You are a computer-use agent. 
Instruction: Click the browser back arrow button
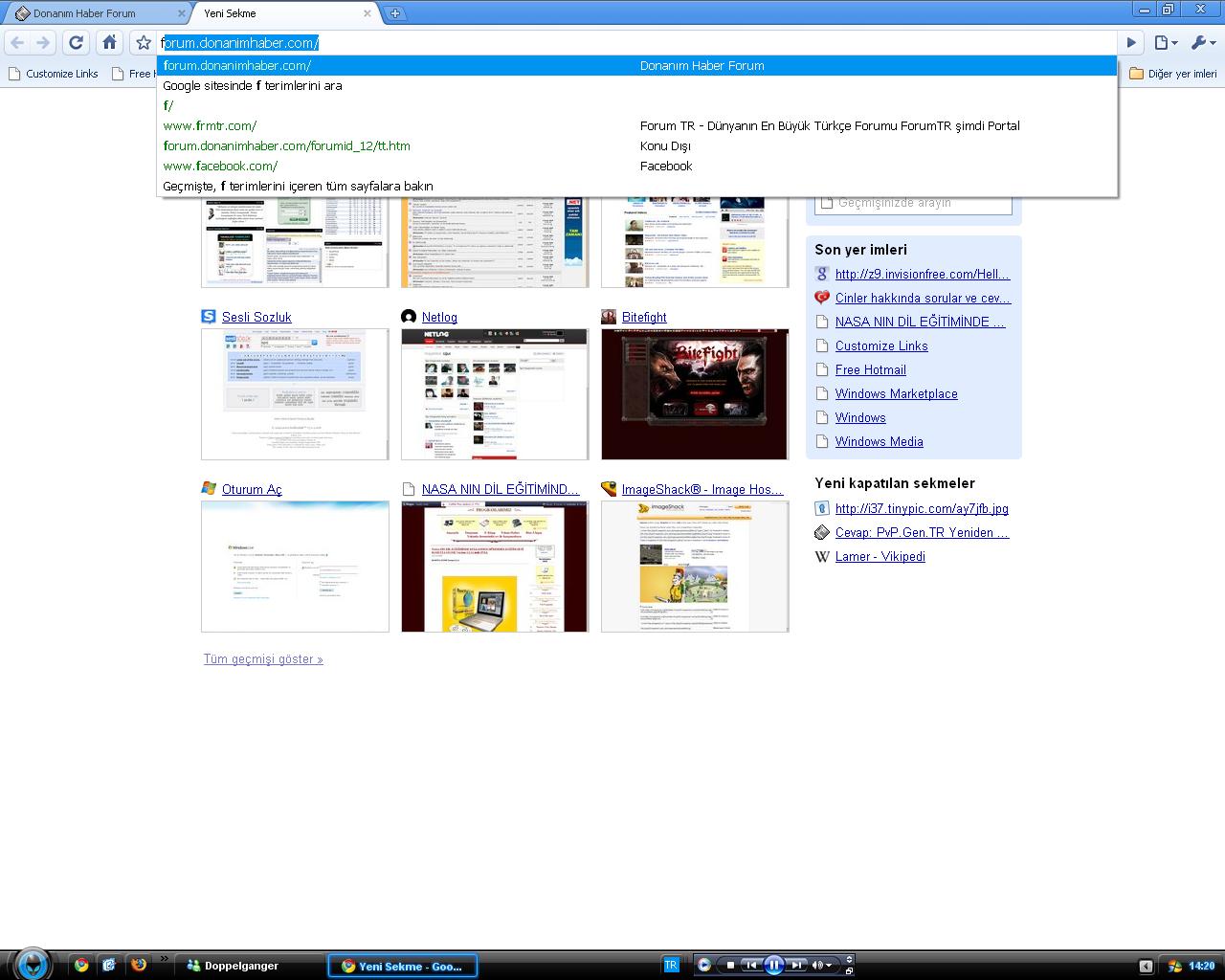(17, 42)
